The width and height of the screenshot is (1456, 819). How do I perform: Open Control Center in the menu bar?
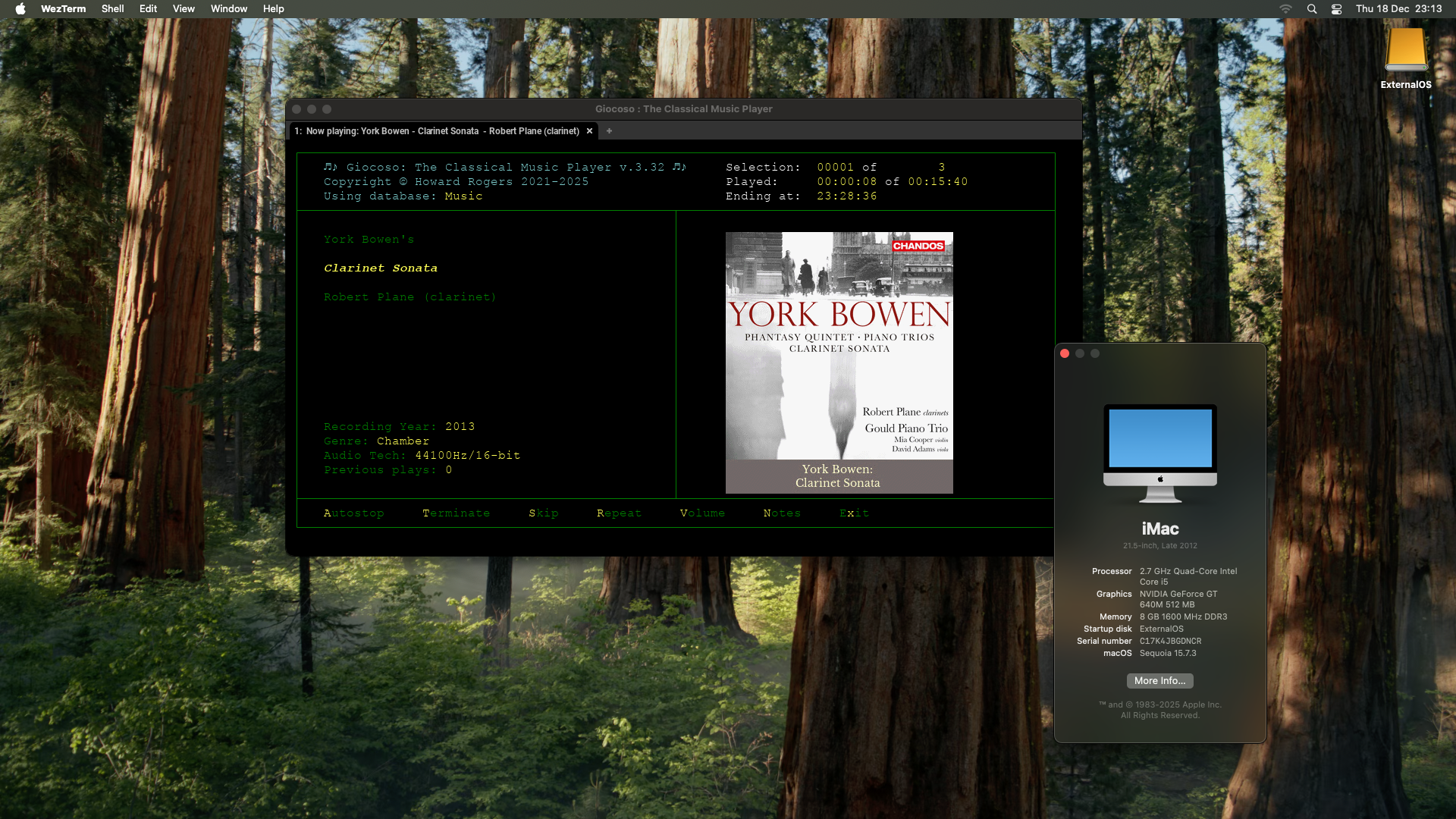pos(1335,8)
